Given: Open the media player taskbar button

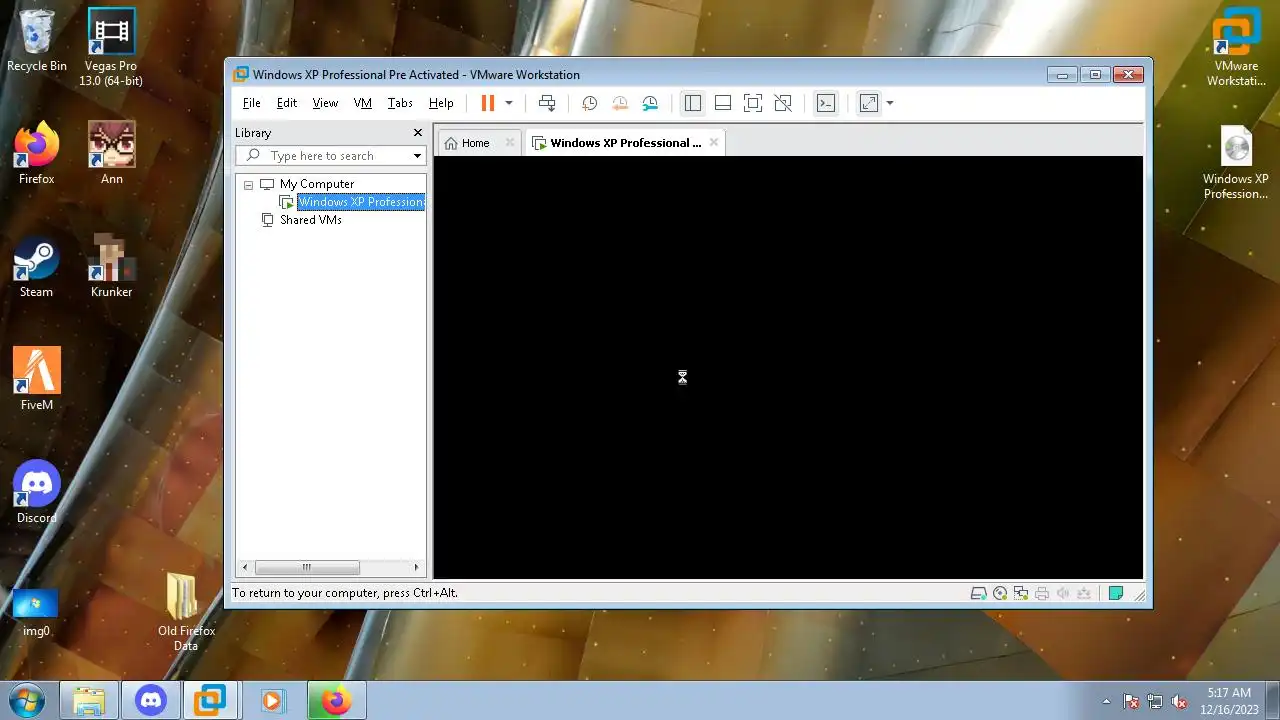Looking at the screenshot, I should [272, 701].
